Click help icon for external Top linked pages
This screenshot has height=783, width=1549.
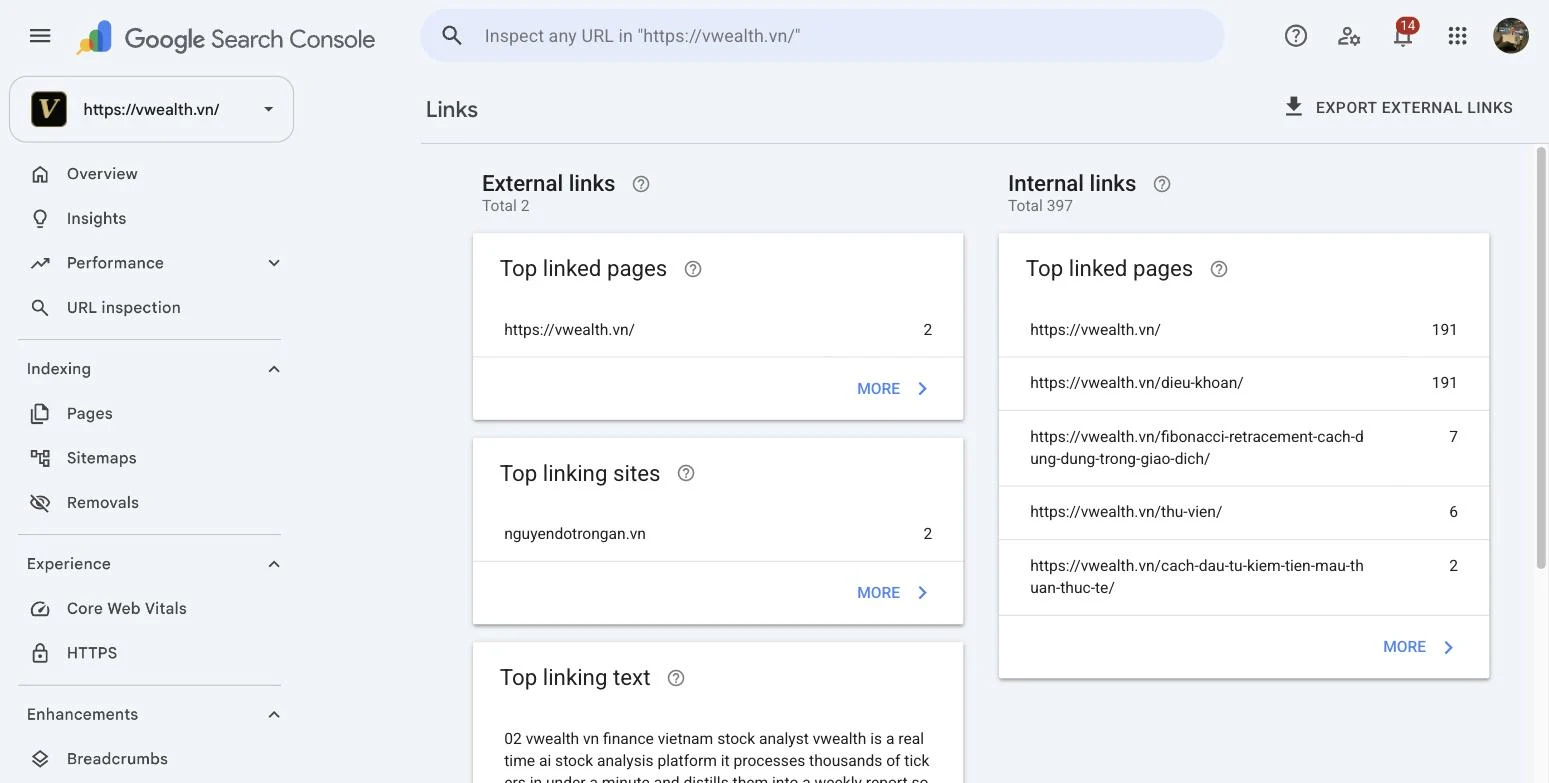[x=692, y=269]
